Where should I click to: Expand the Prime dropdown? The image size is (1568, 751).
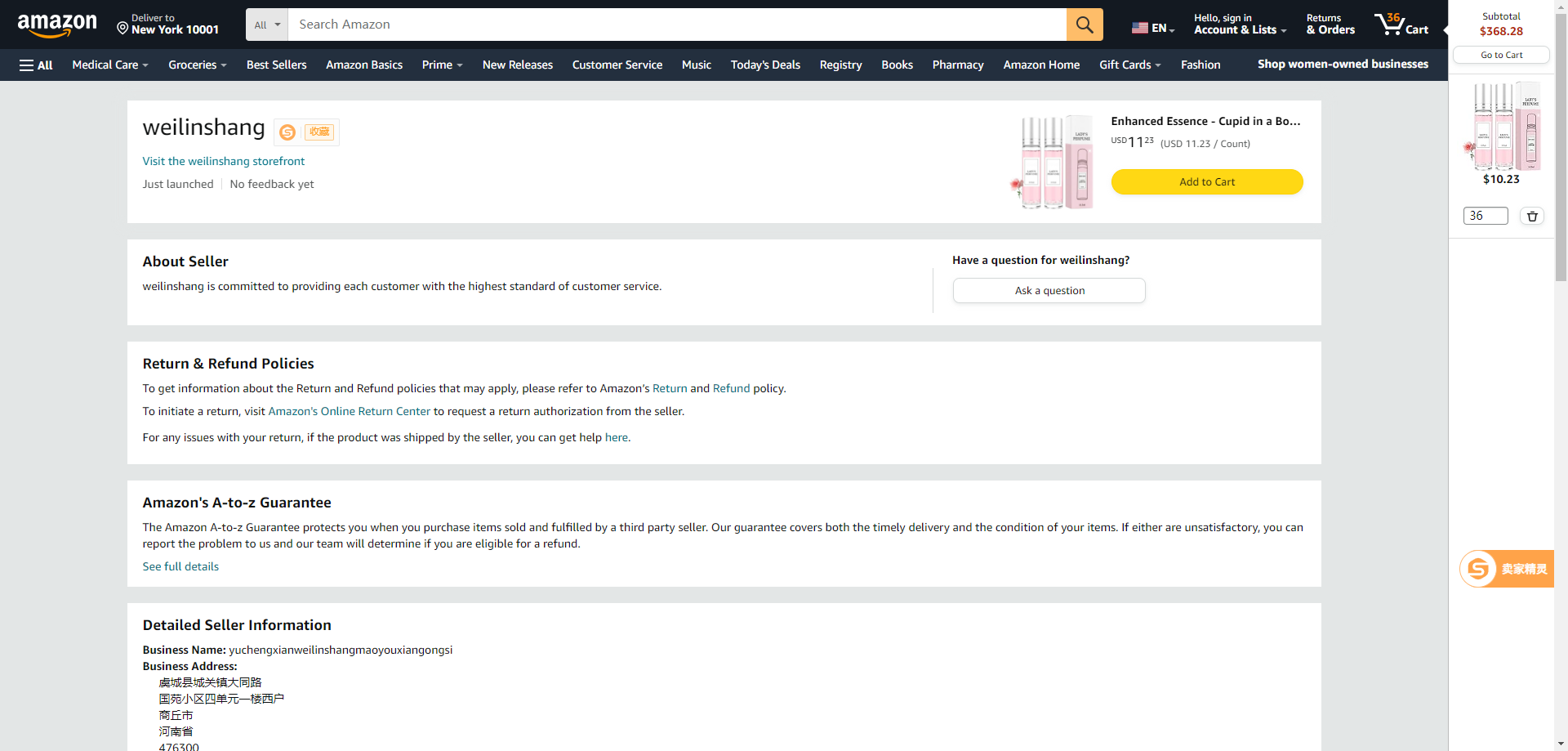click(x=442, y=65)
